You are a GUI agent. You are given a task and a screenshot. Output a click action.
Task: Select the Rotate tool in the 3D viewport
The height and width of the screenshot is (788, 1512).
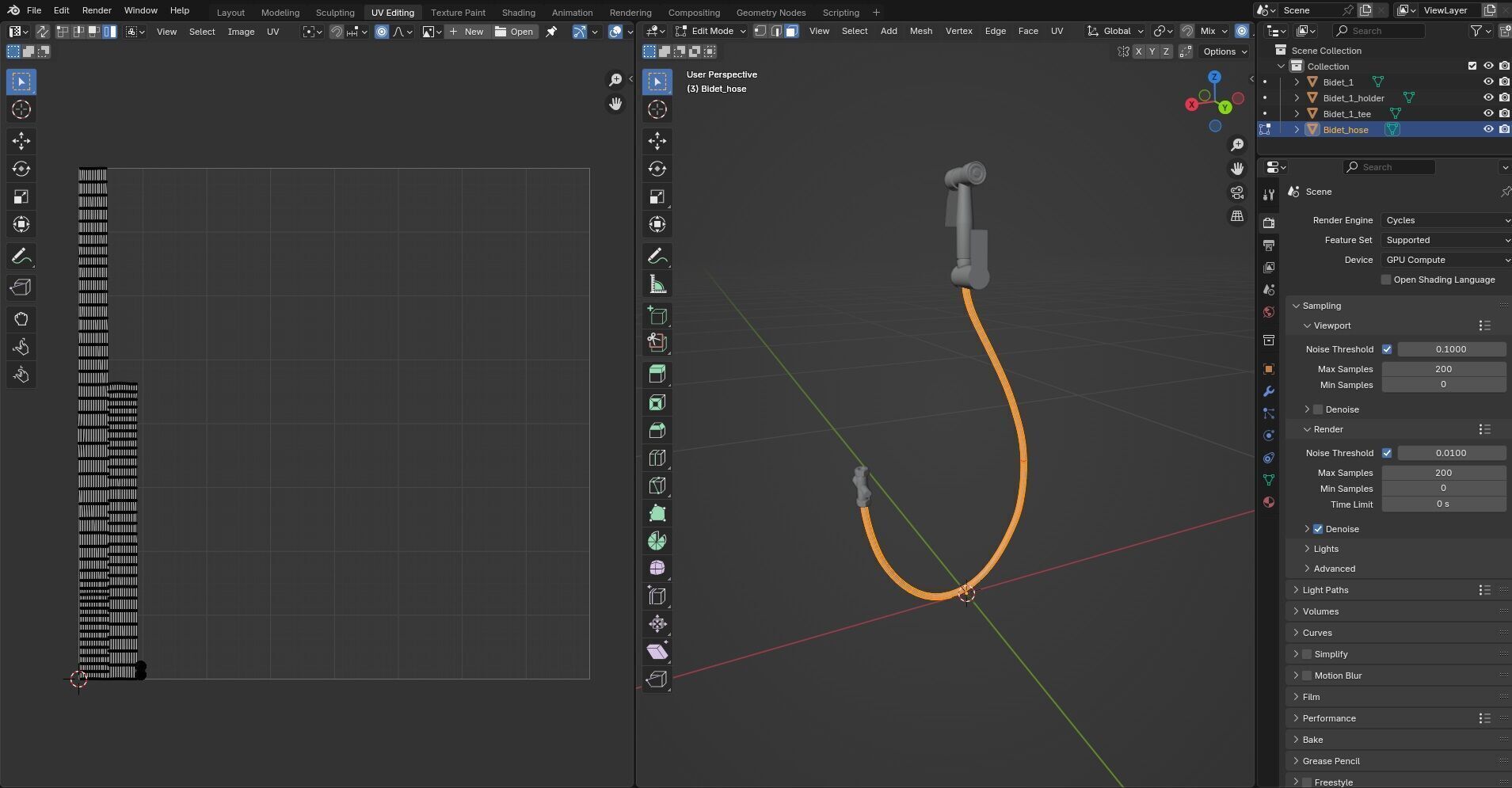tap(657, 169)
